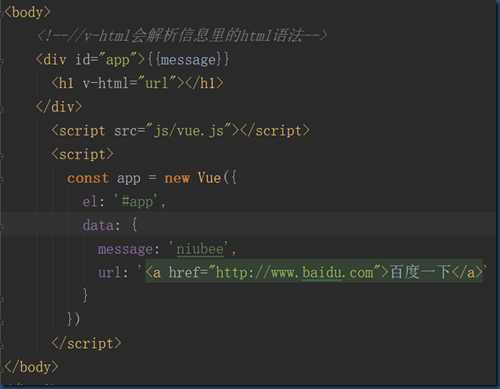Click the 百度一下 link text

point(421,272)
